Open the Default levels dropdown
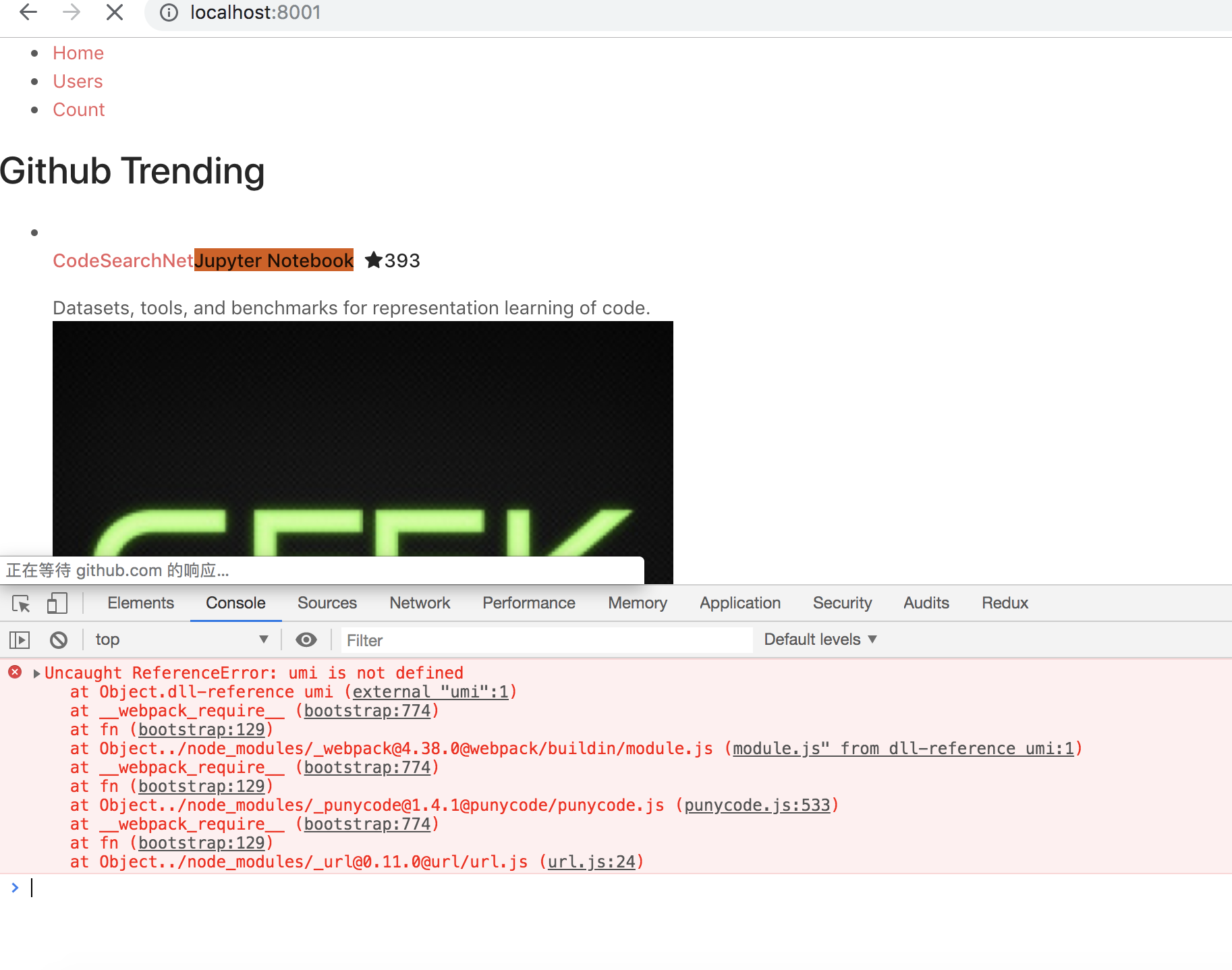Screen dimensions: 1232x970 820,639
